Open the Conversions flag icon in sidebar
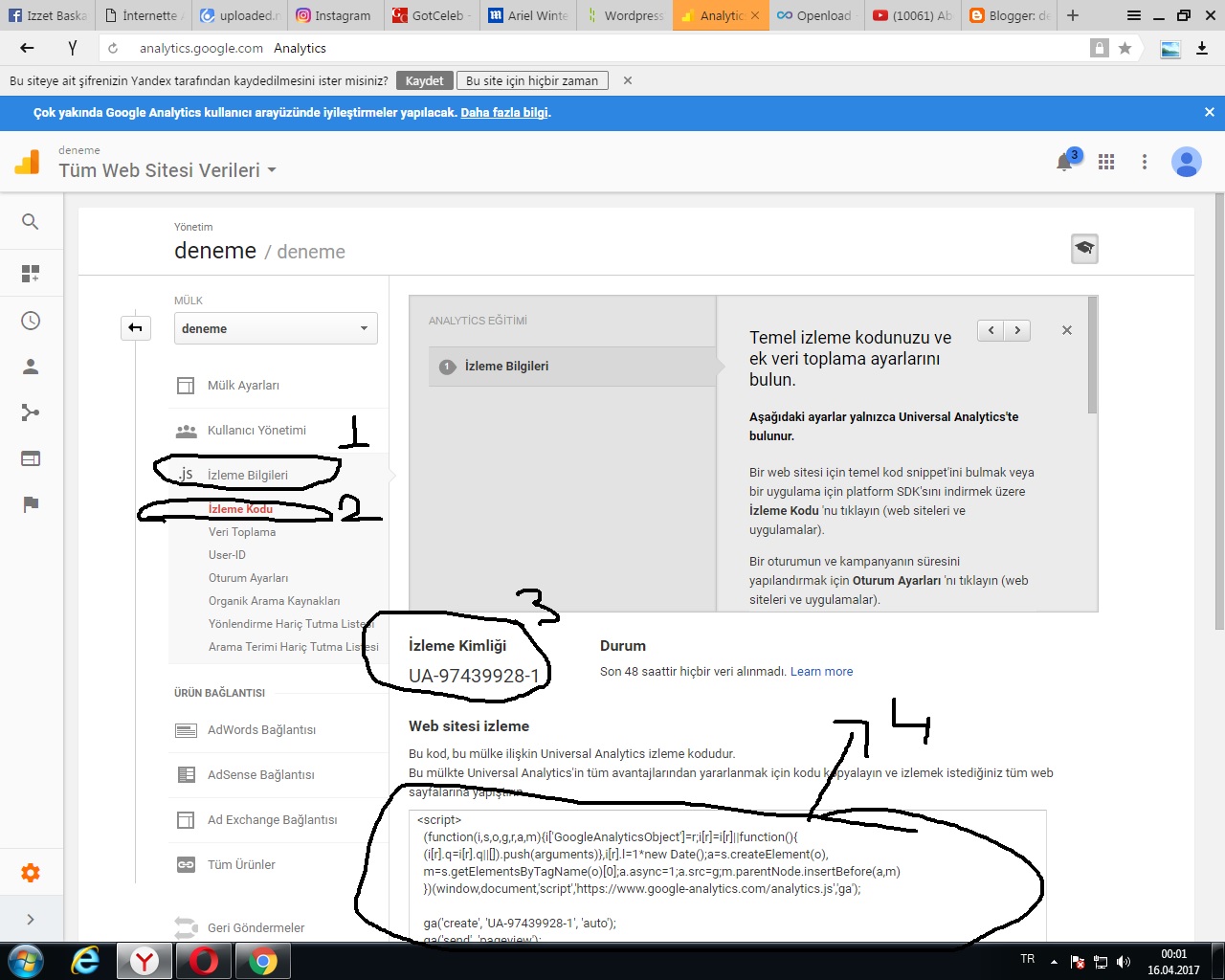This screenshot has height=980, width=1225. 31,504
